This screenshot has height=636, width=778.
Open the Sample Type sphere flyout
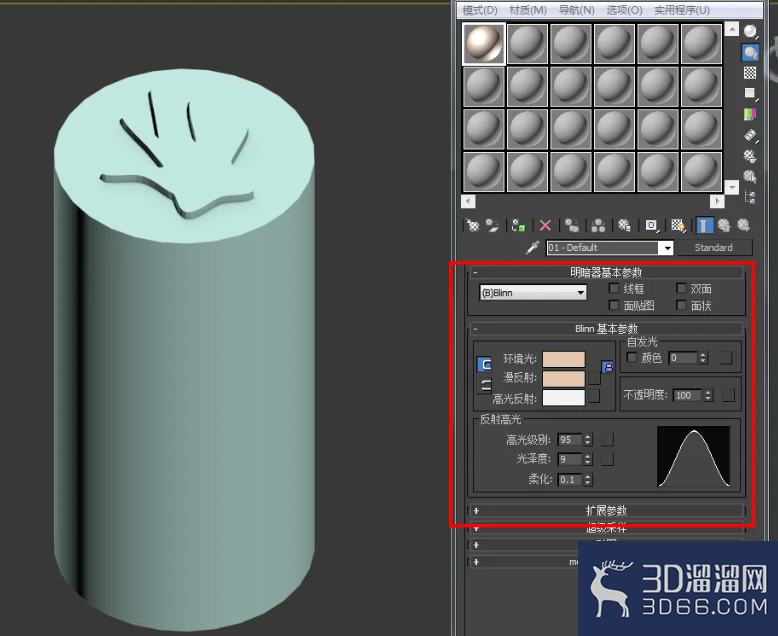click(x=750, y=32)
